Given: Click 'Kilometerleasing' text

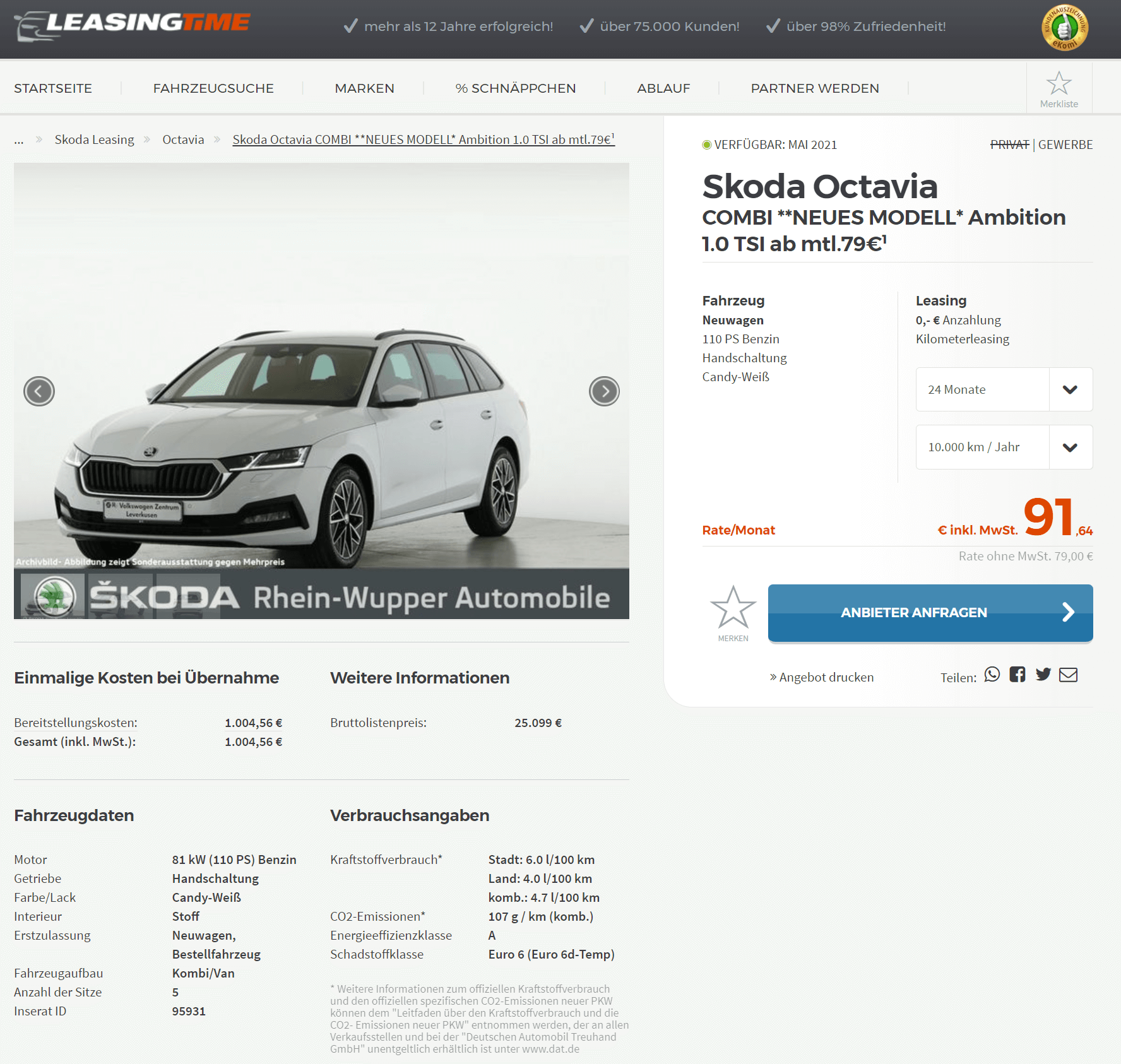Looking at the screenshot, I should pyautogui.click(x=963, y=339).
